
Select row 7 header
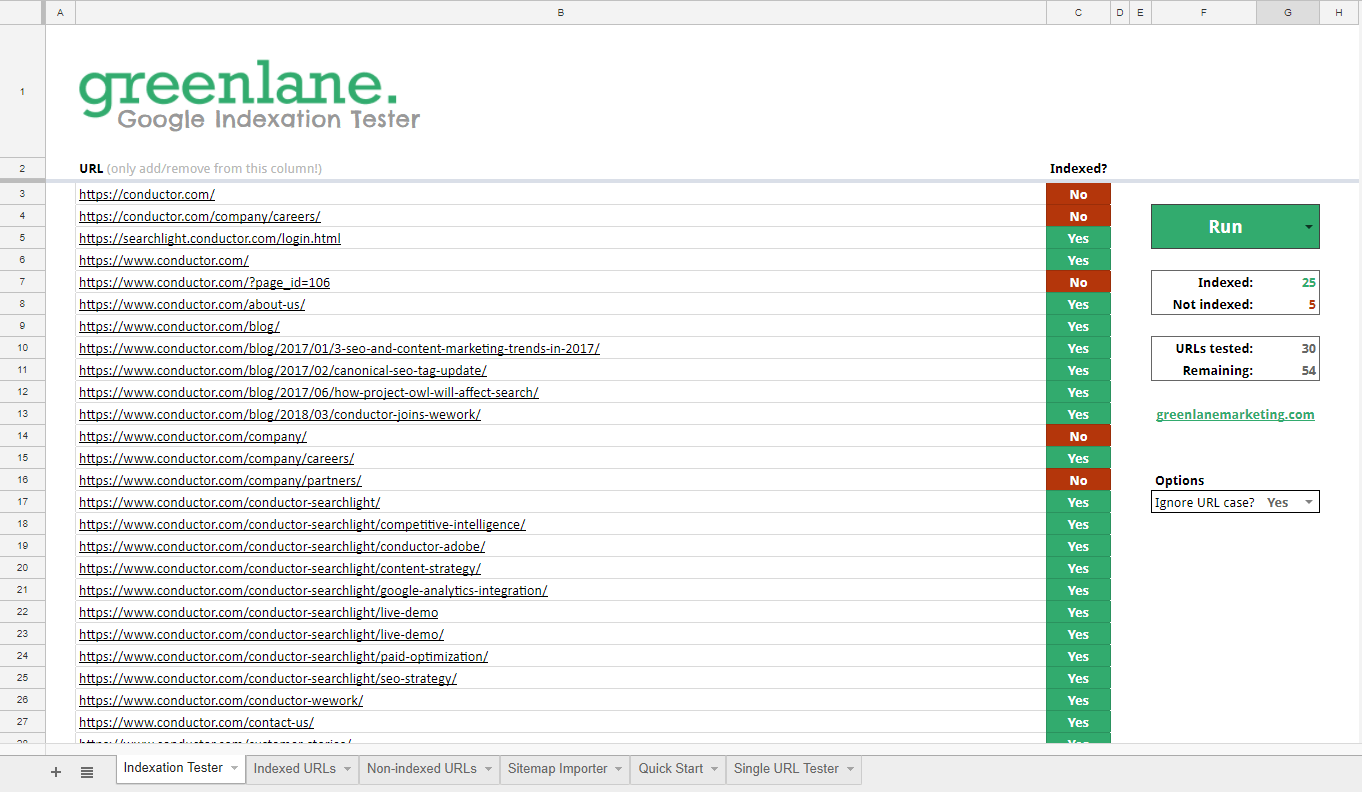tap(23, 282)
